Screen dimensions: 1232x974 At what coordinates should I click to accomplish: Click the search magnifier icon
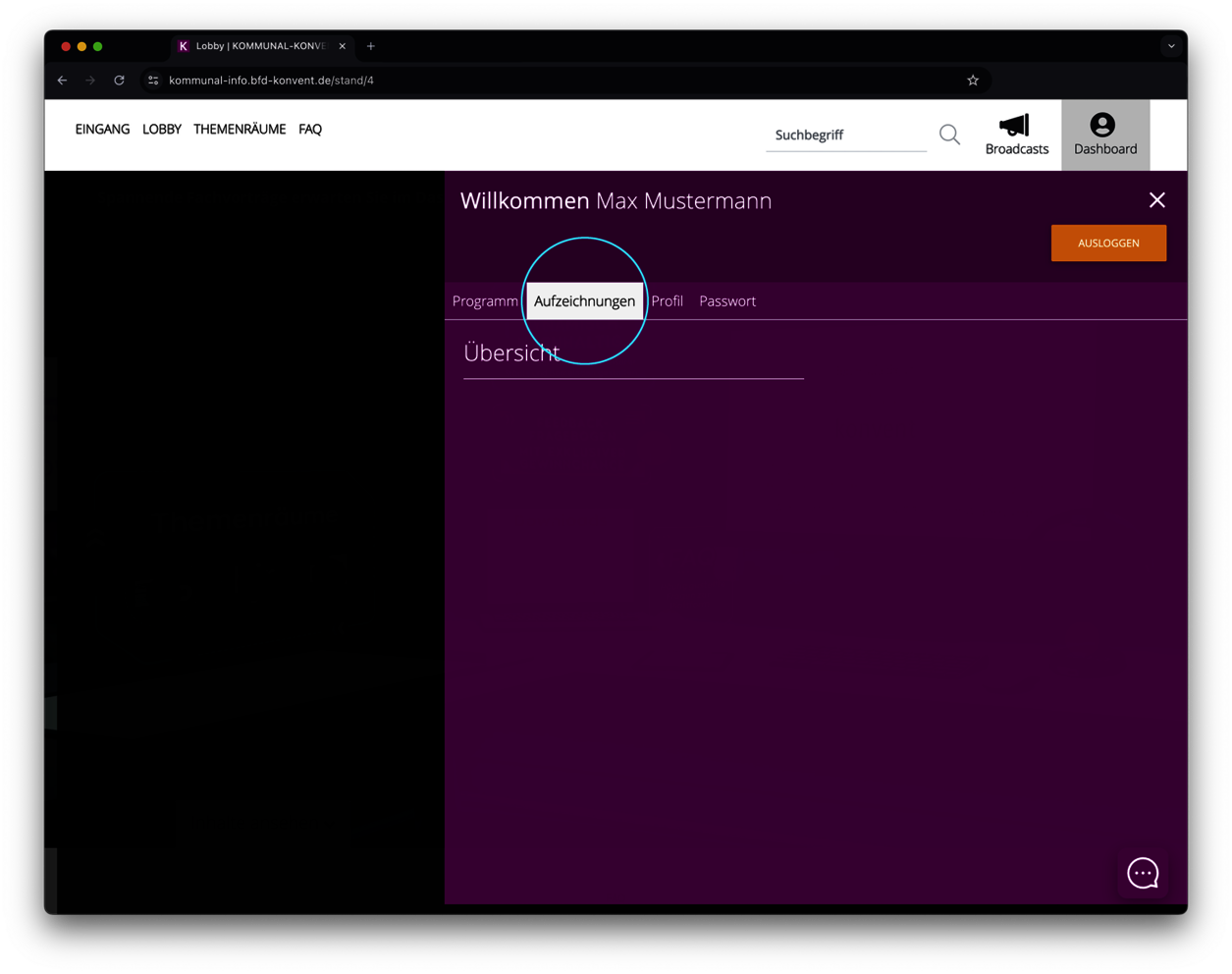pyautogui.click(x=949, y=135)
